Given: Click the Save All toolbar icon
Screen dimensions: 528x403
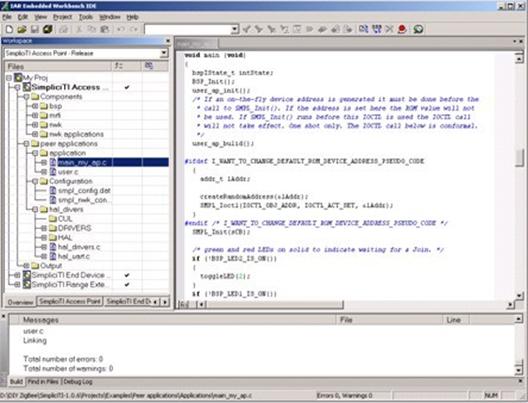Looking at the screenshot, I should pyautogui.click(x=47, y=29).
